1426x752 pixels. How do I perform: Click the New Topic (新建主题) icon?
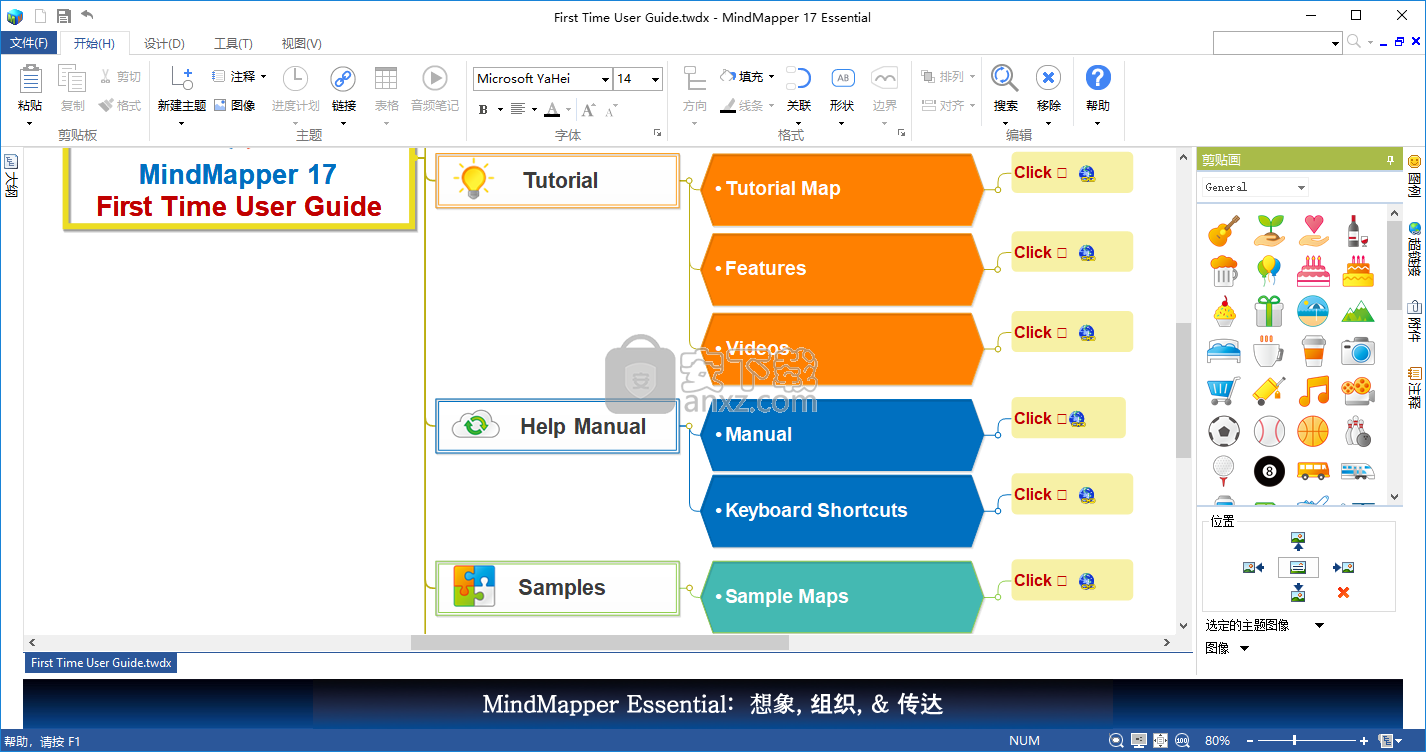point(181,78)
